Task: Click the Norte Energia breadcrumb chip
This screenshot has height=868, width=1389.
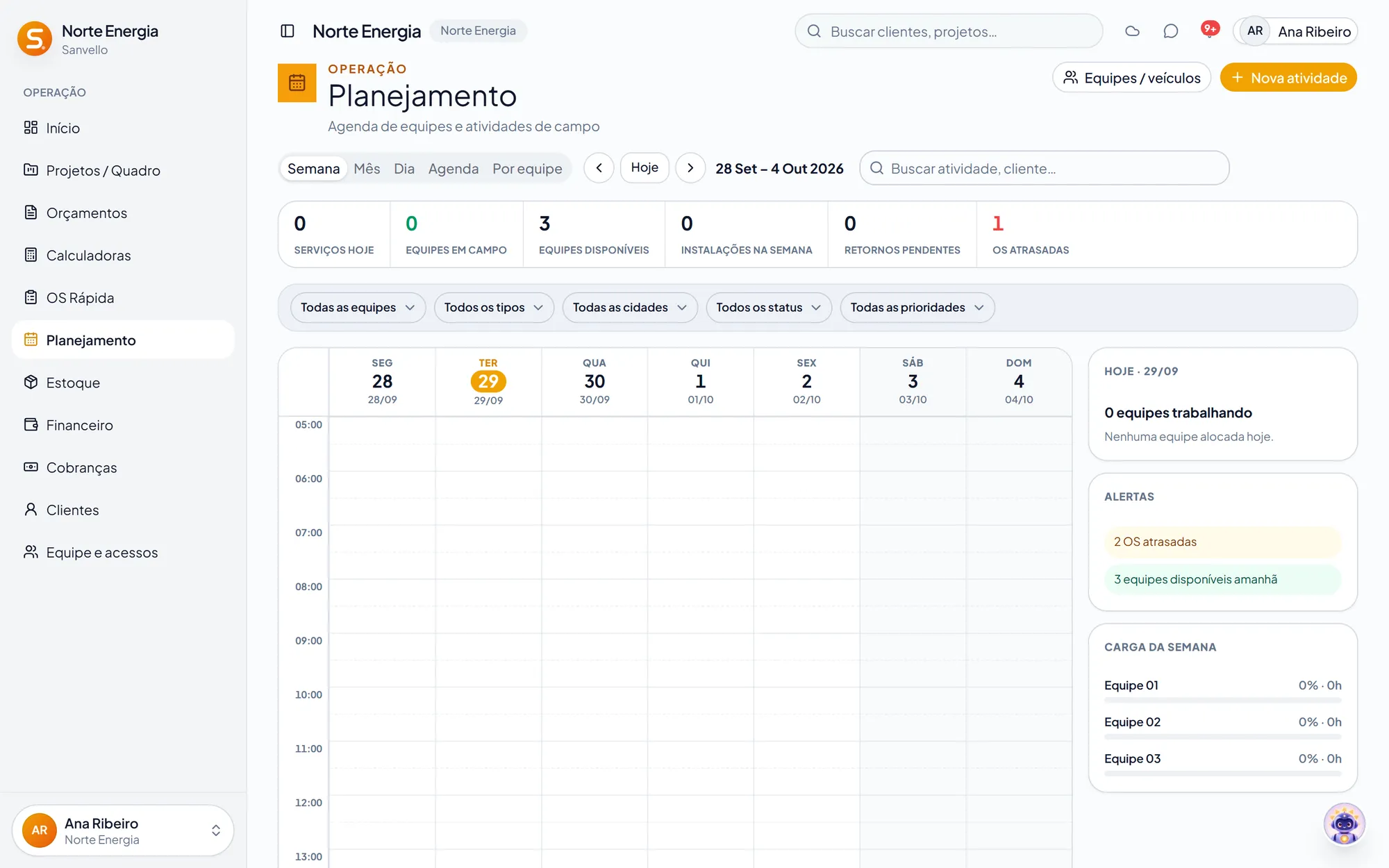Action: [x=478, y=31]
